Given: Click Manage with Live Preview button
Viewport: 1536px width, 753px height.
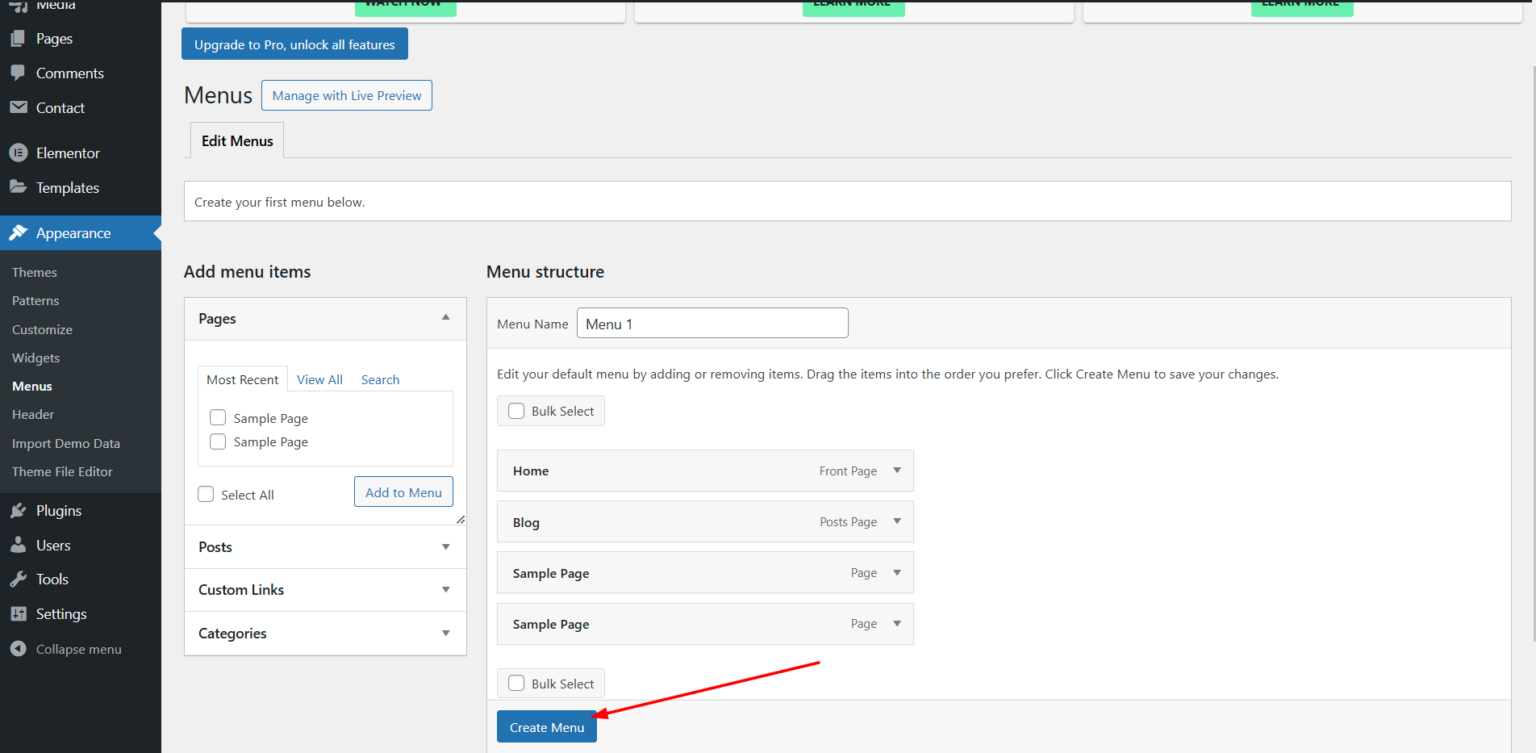Looking at the screenshot, I should (346, 96).
